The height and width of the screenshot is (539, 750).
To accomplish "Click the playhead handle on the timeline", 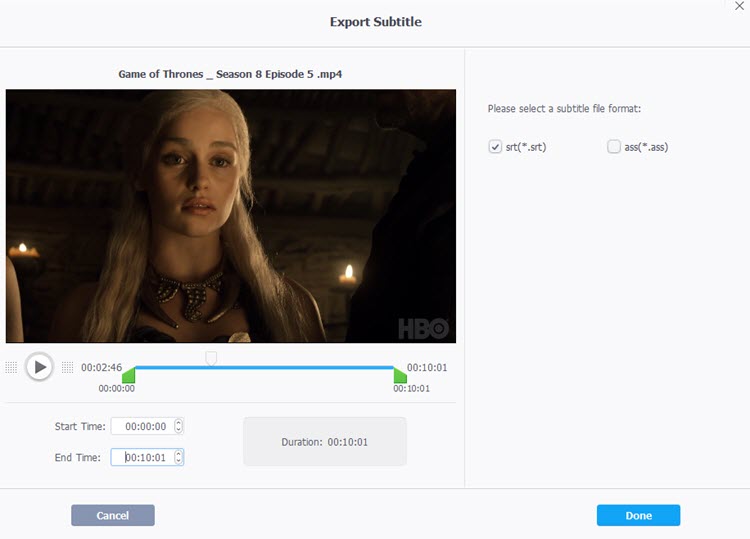I will pyautogui.click(x=211, y=358).
